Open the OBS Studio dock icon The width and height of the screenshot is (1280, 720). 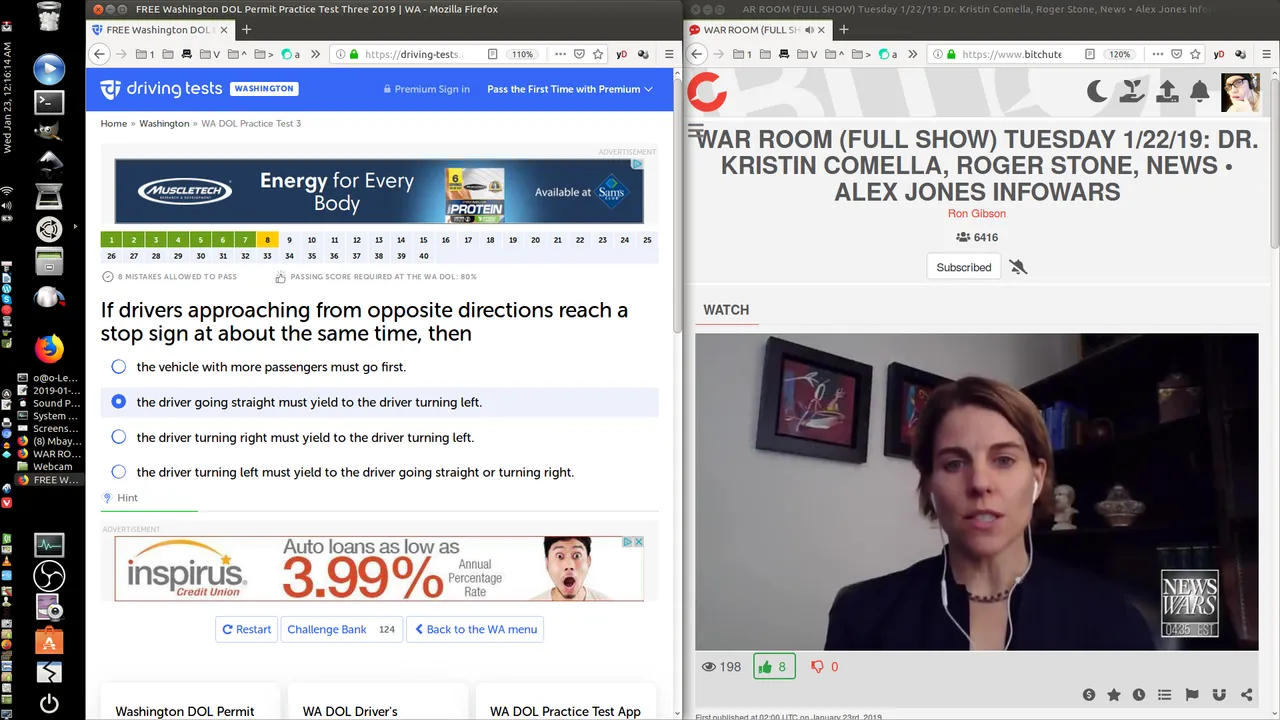coord(49,576)
